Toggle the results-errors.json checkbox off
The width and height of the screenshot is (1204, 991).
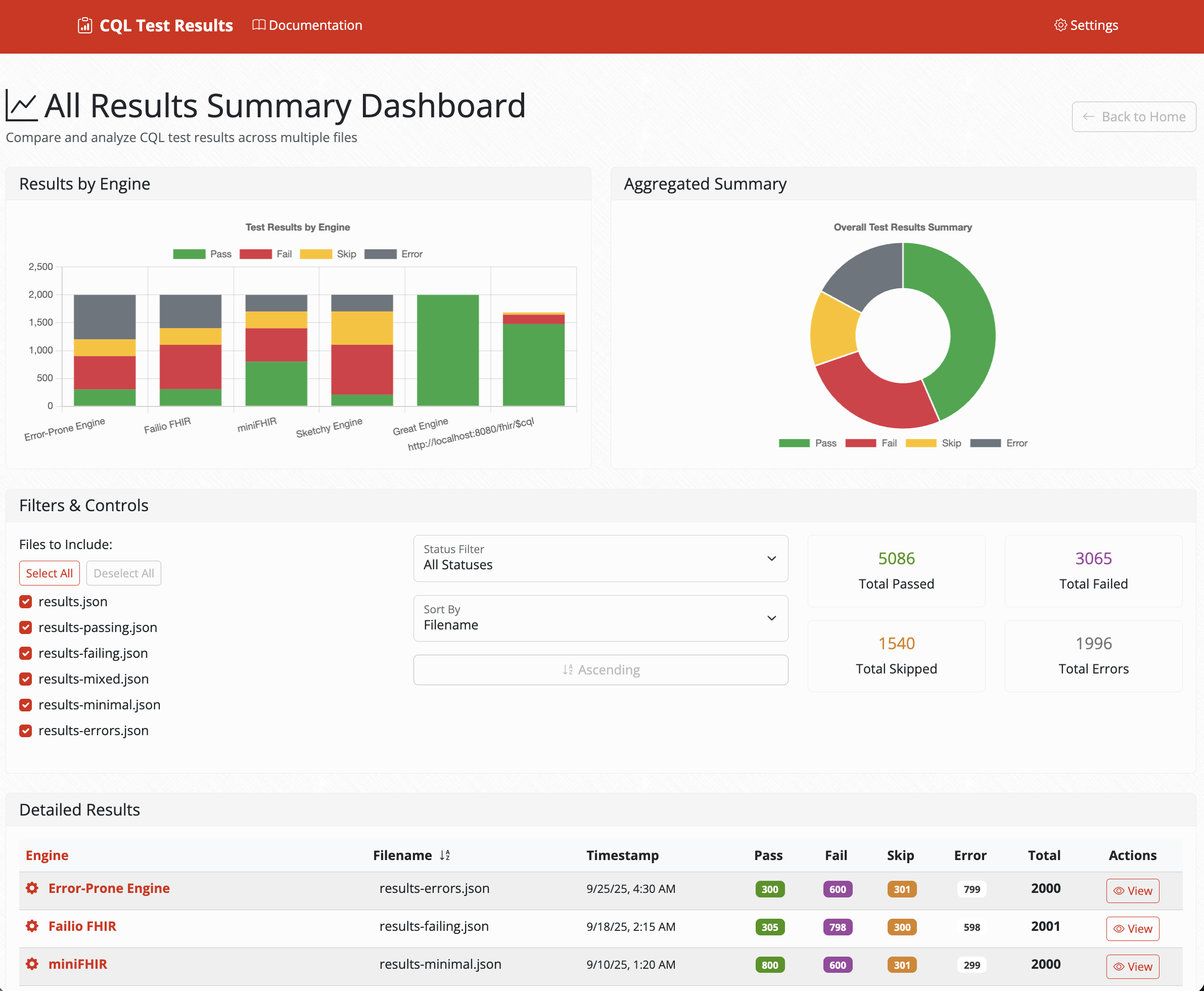[x=25, y=730]
